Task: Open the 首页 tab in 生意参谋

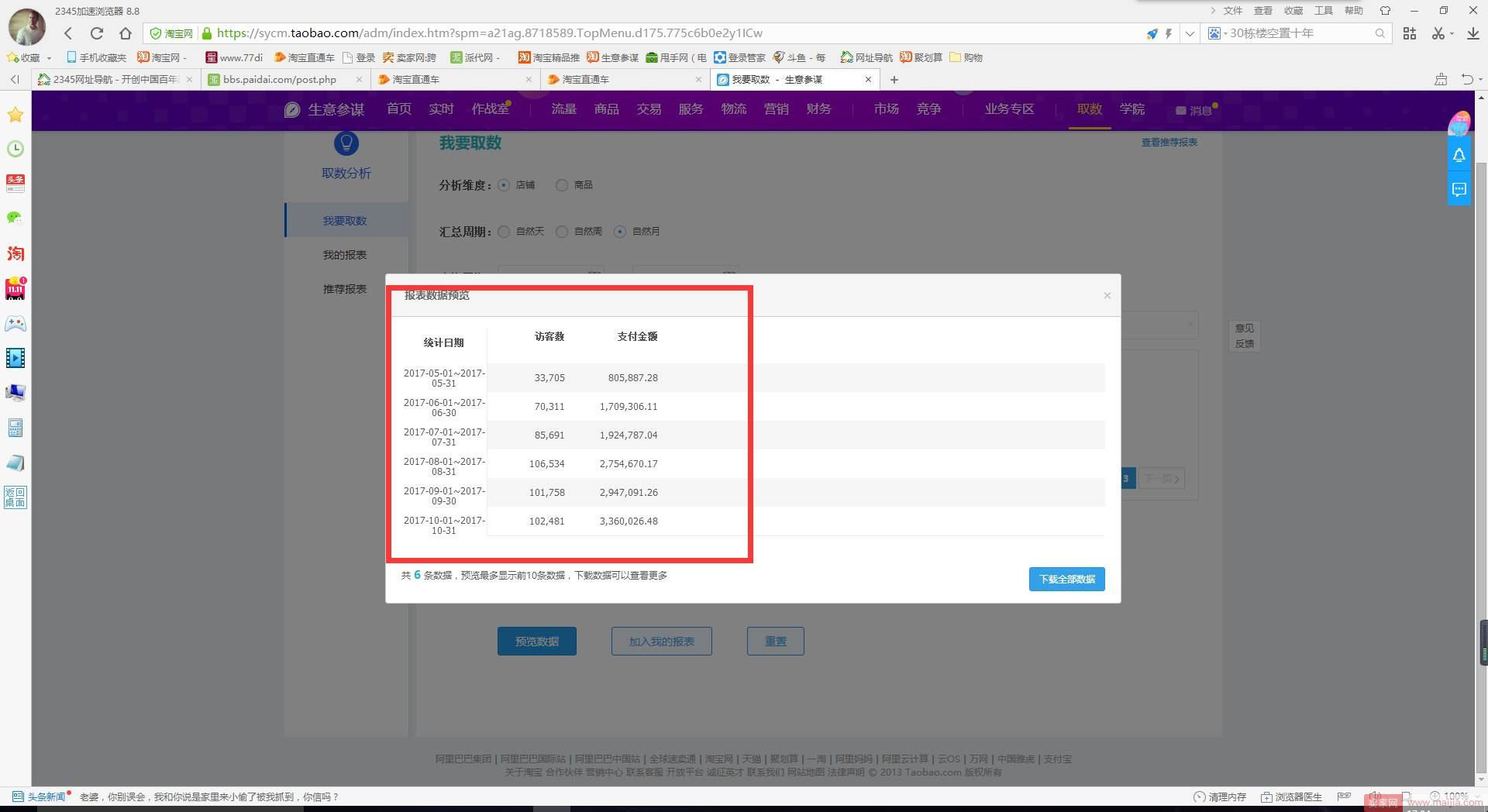Action: pyautogui.click(x=399, y=109)
